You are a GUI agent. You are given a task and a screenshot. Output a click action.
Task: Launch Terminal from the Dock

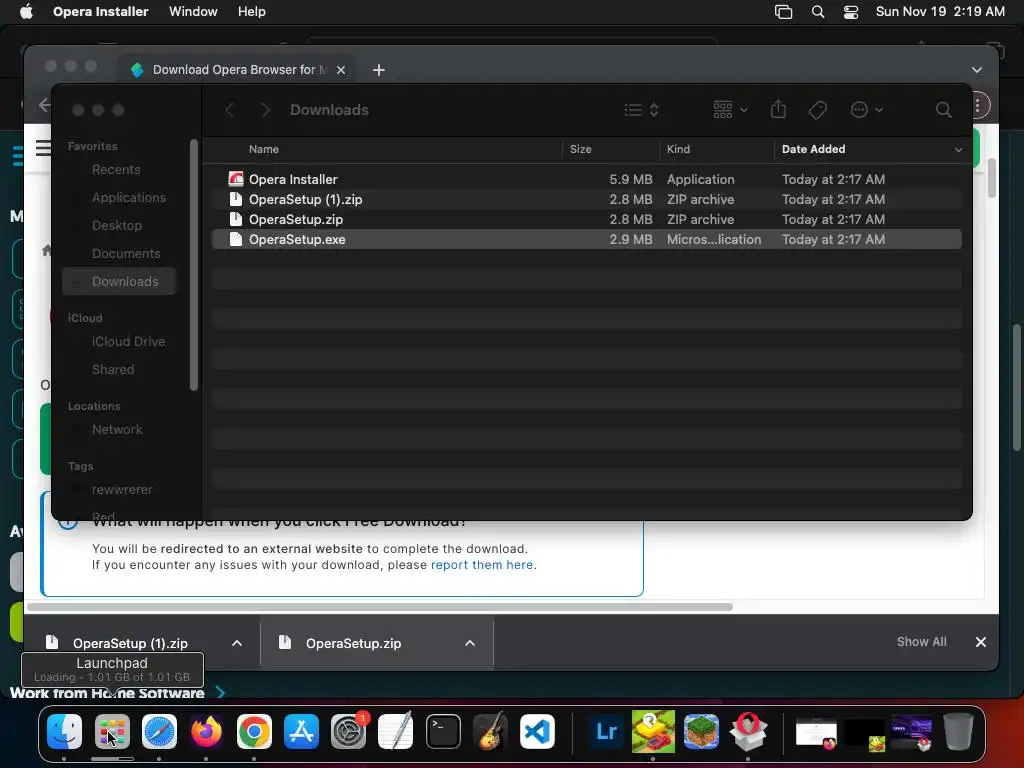coord(443,731)
